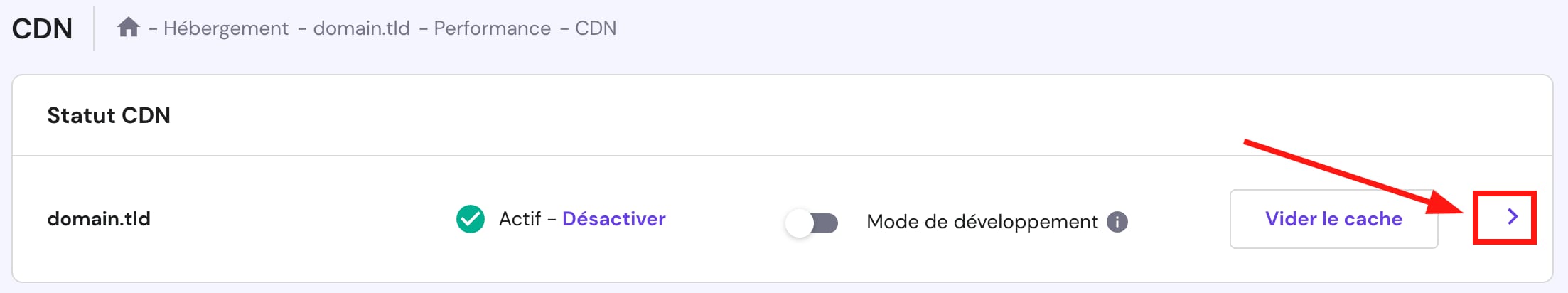Click the green active checkmark icon

(470, 219)
